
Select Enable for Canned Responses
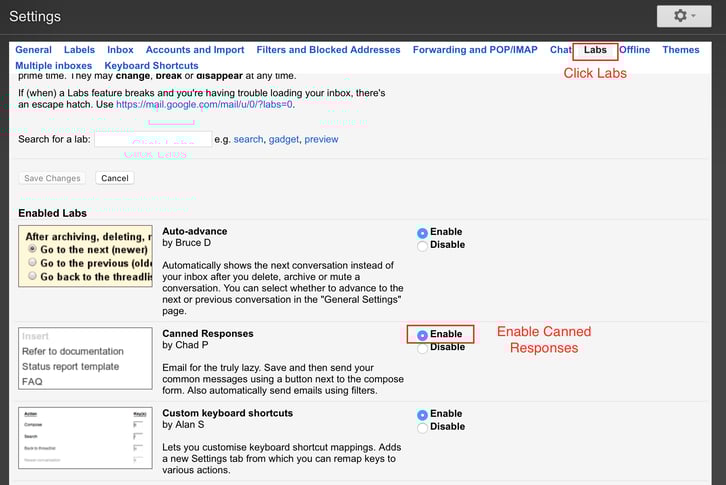coord(422,335)
